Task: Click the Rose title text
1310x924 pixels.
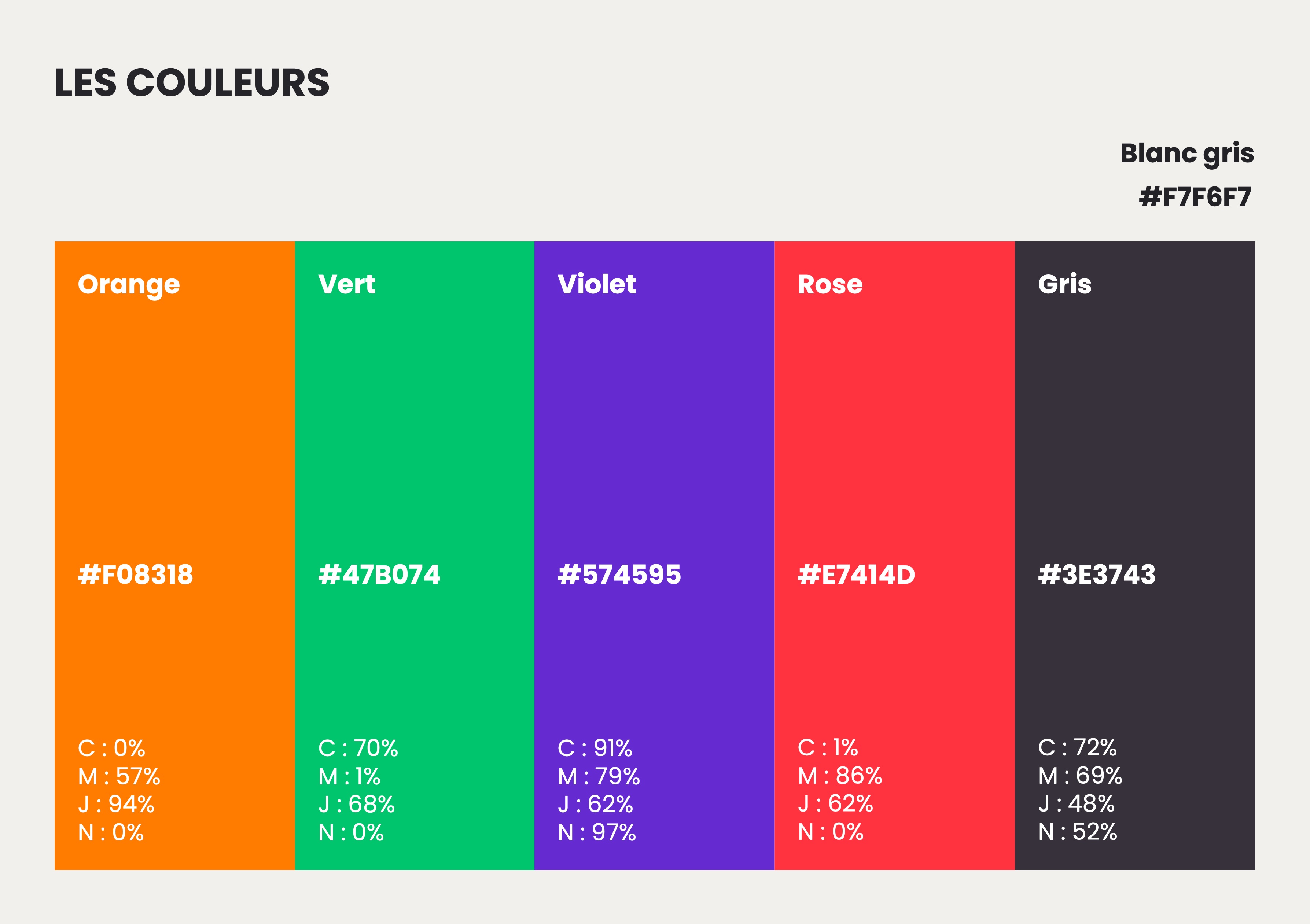Action: [x=830, y=284]
